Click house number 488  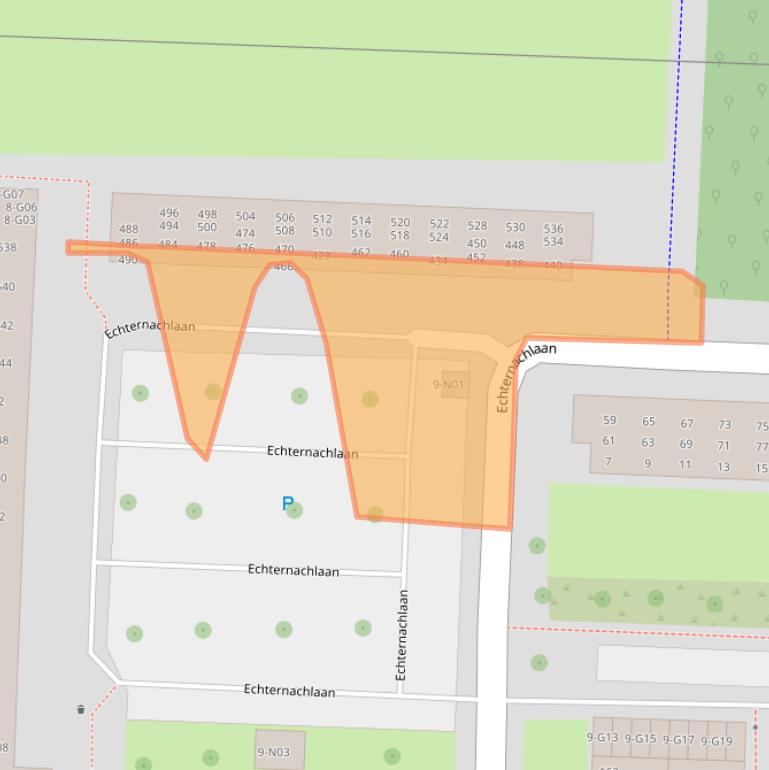128,229
